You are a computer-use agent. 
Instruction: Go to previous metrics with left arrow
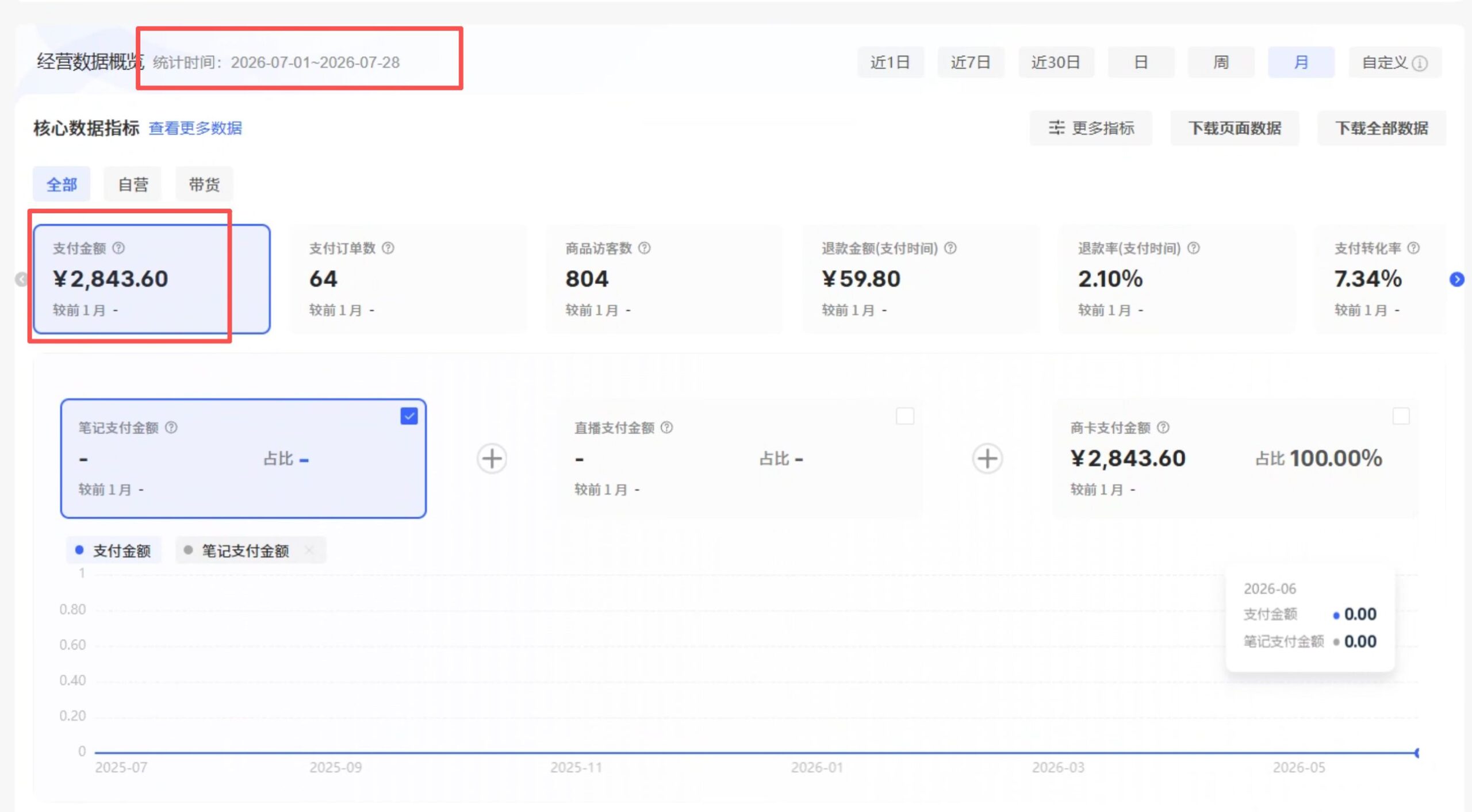point(21,279)
